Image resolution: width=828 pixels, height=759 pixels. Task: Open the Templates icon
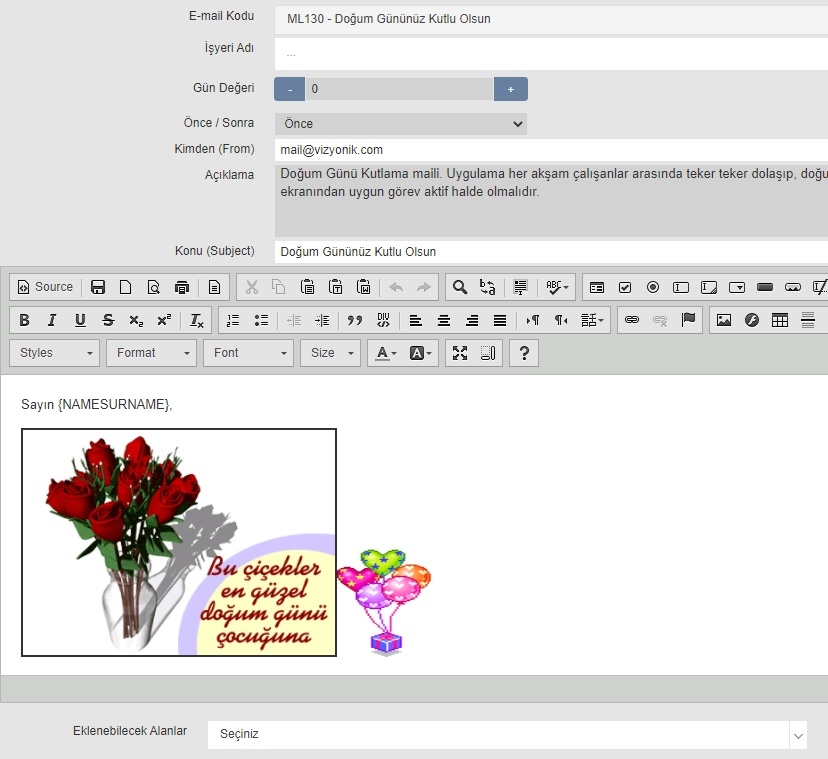tap(214, 287)
